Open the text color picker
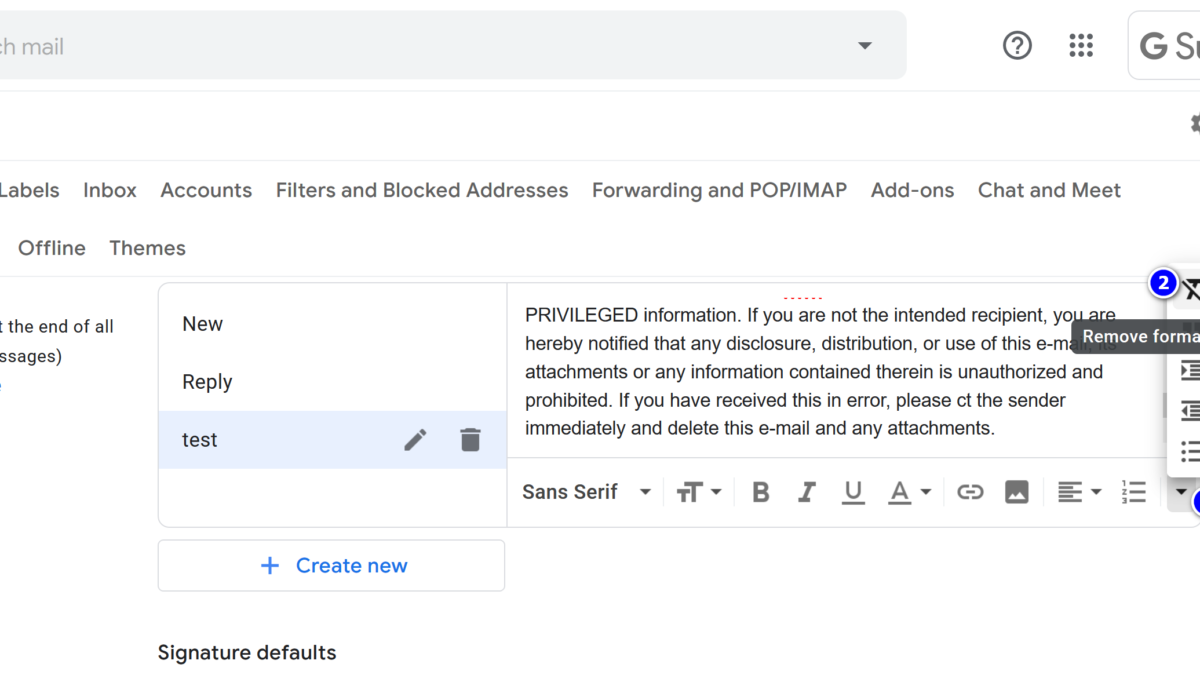Screen dimensions: 1200x675 tap(908, 491)
